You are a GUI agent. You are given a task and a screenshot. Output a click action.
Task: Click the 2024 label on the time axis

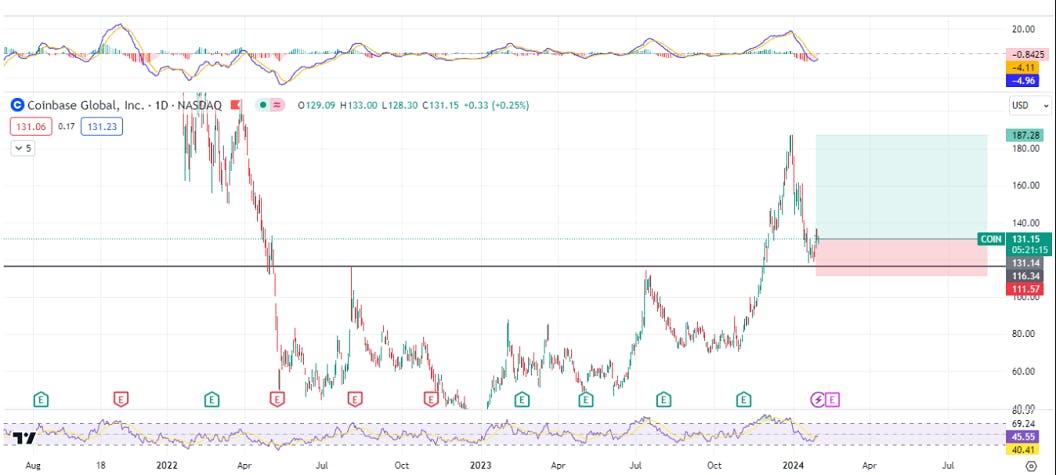click(795, 465)
